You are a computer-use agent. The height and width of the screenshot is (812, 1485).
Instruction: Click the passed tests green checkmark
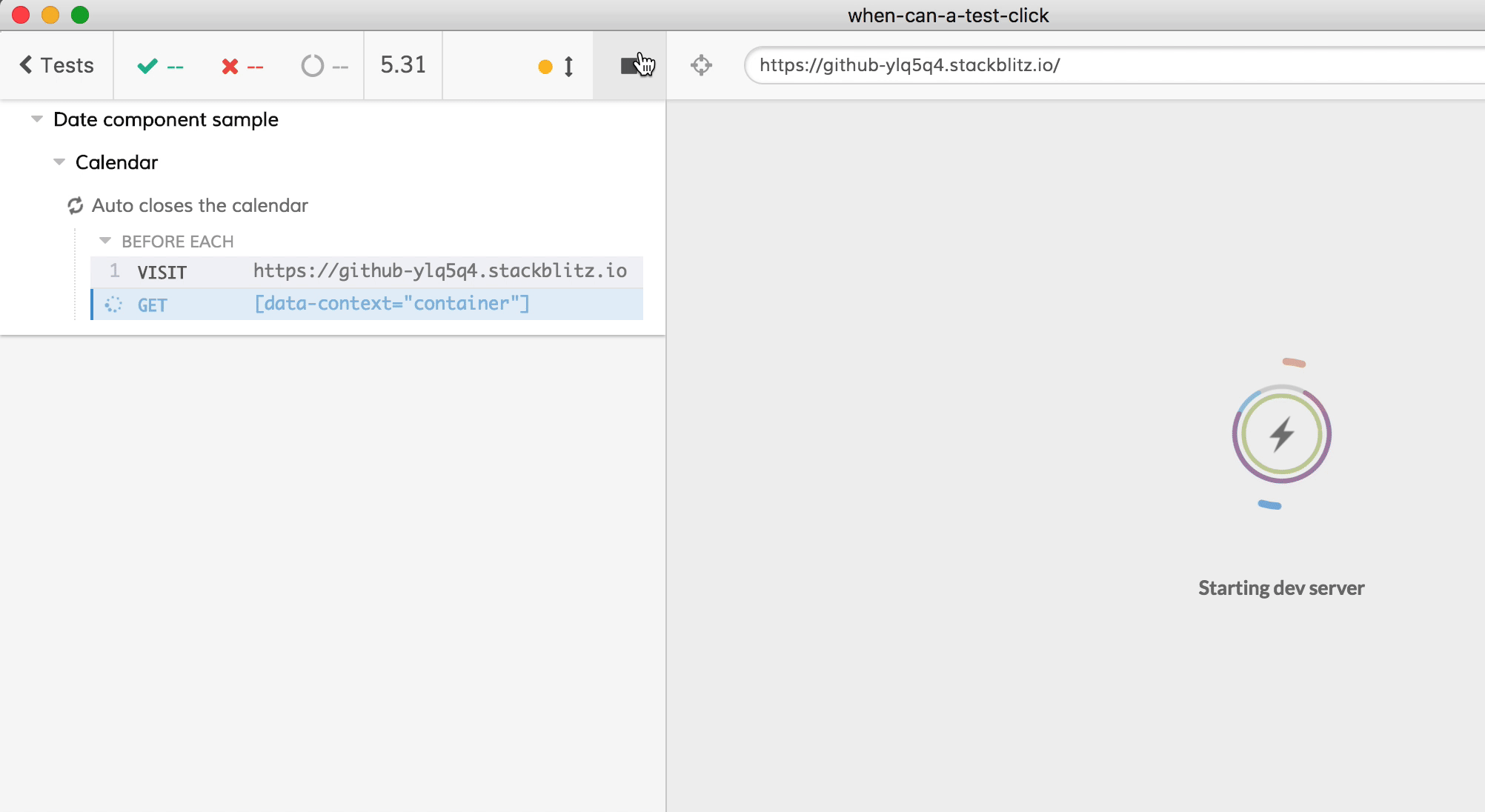click(x=147, y=66)
